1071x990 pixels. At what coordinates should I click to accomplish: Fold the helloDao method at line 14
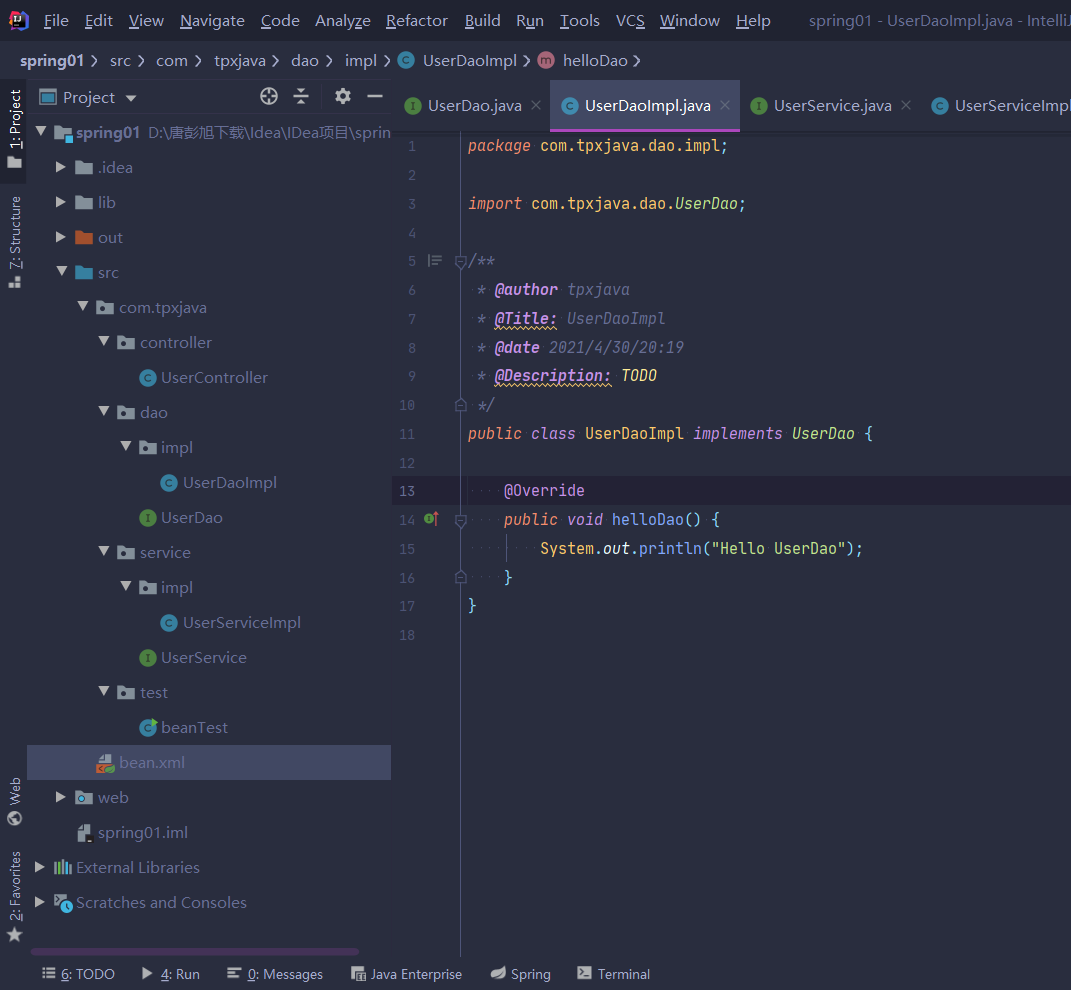click(460, 521)
